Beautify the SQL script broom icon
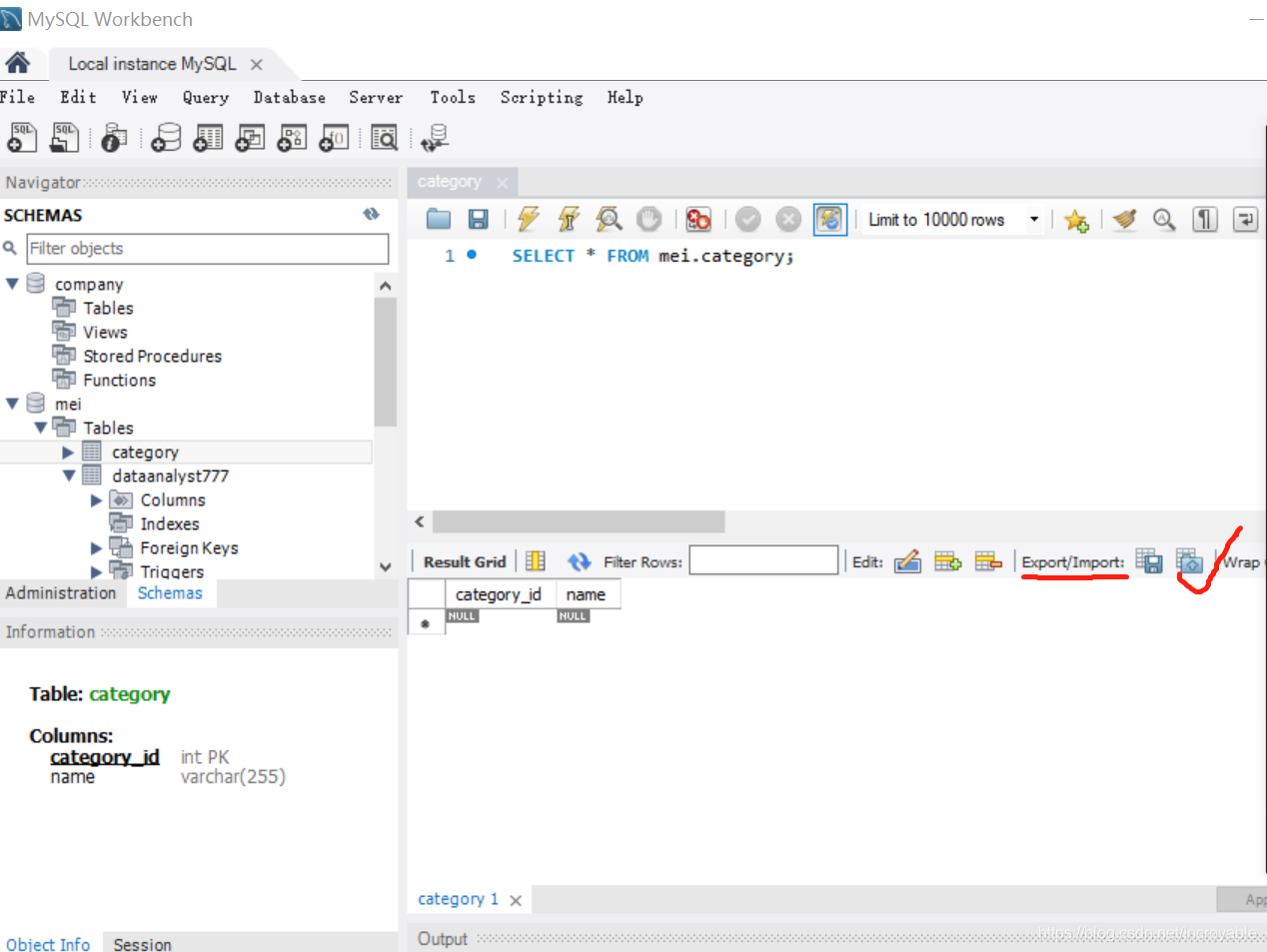Screen dimensions: 1267x952 tap(1124, 219)
